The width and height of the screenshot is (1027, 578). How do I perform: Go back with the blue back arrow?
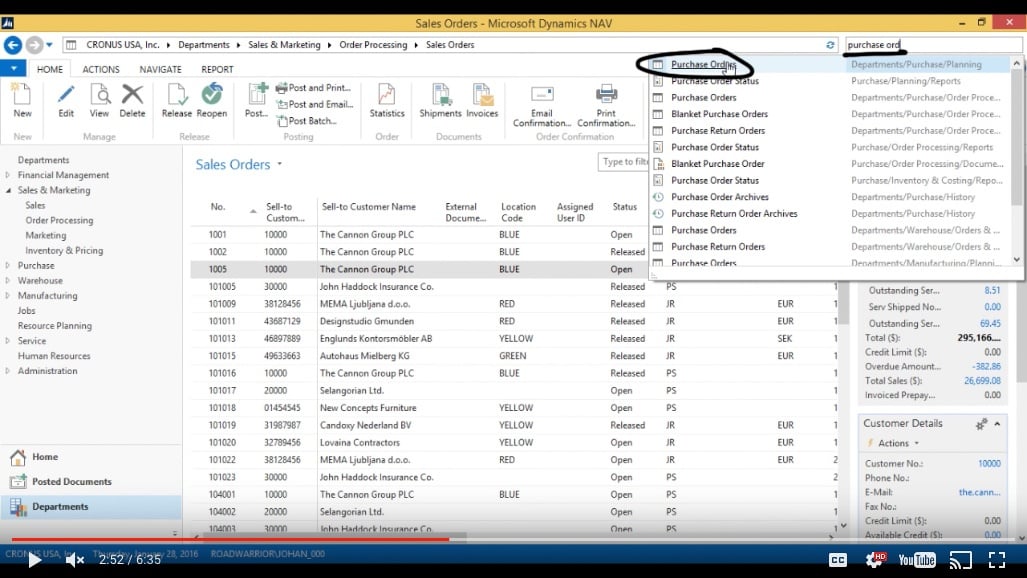(x=12, y=45)
